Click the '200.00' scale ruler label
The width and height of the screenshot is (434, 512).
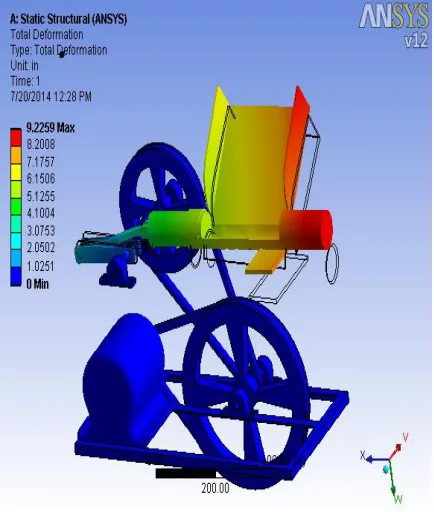(215, 489)
